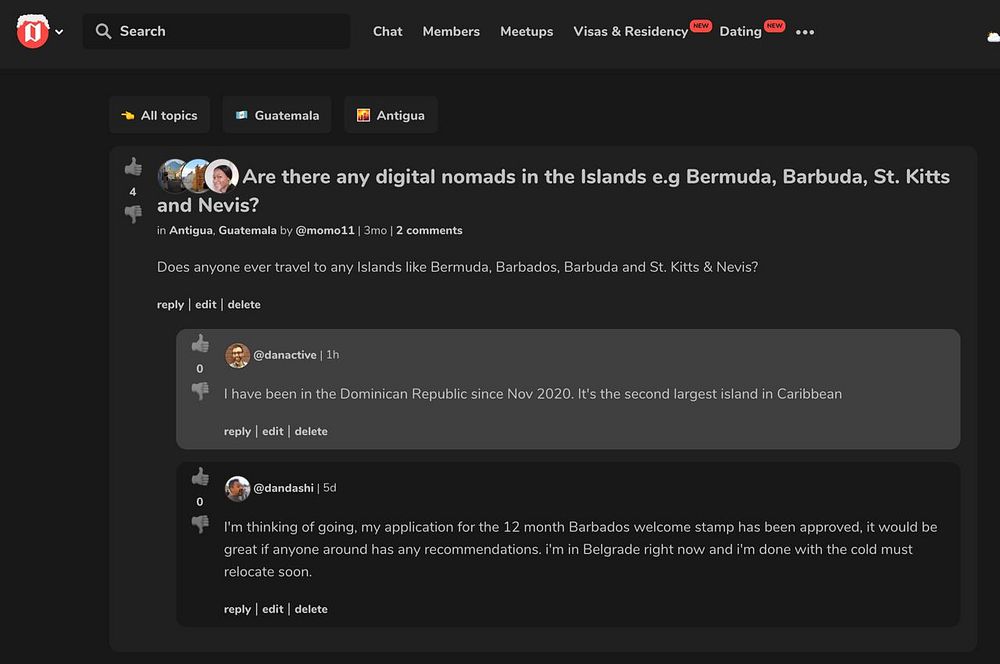Open the three-dots more menu

805,32
